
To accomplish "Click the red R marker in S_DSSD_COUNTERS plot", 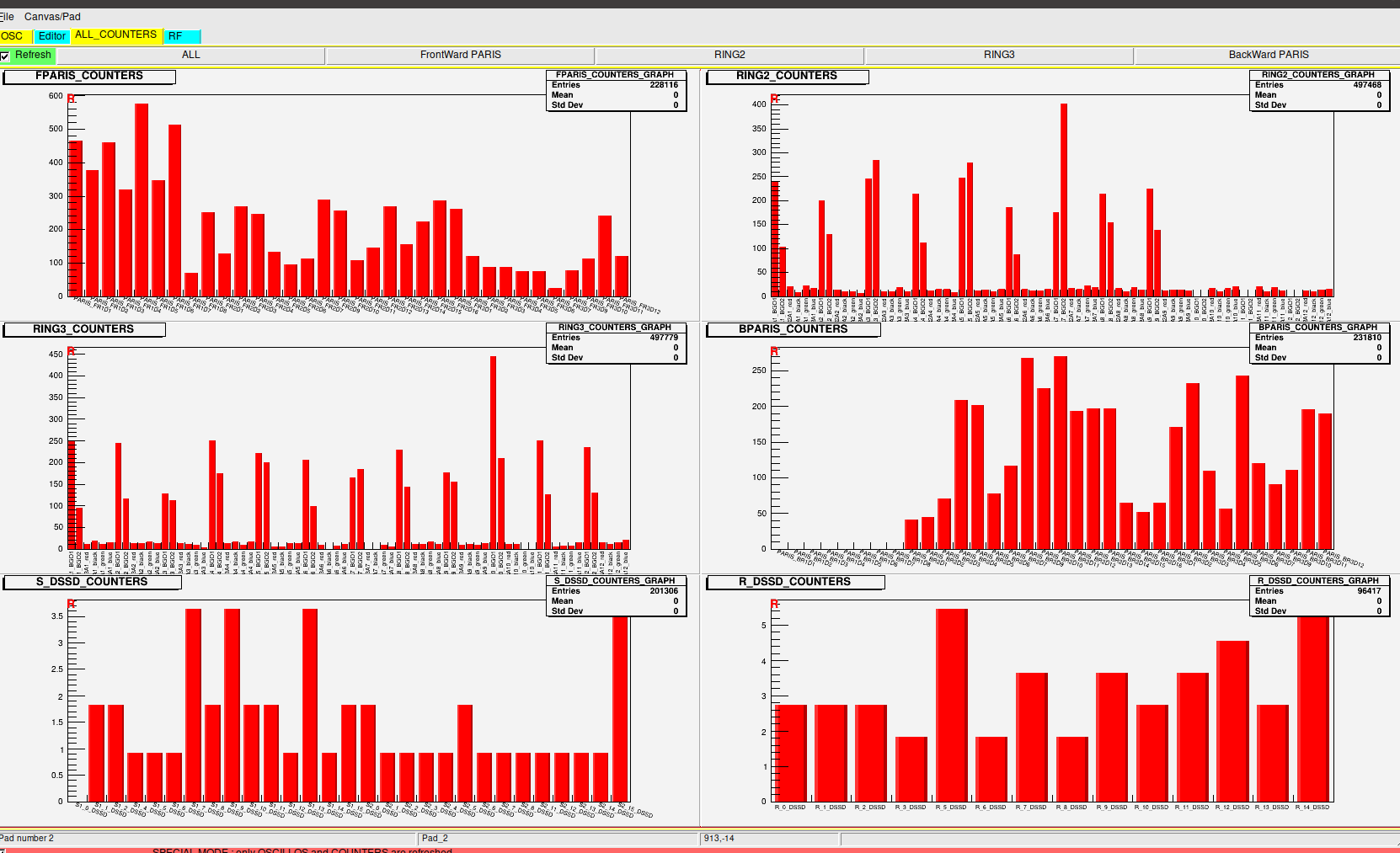I will 72,605.
